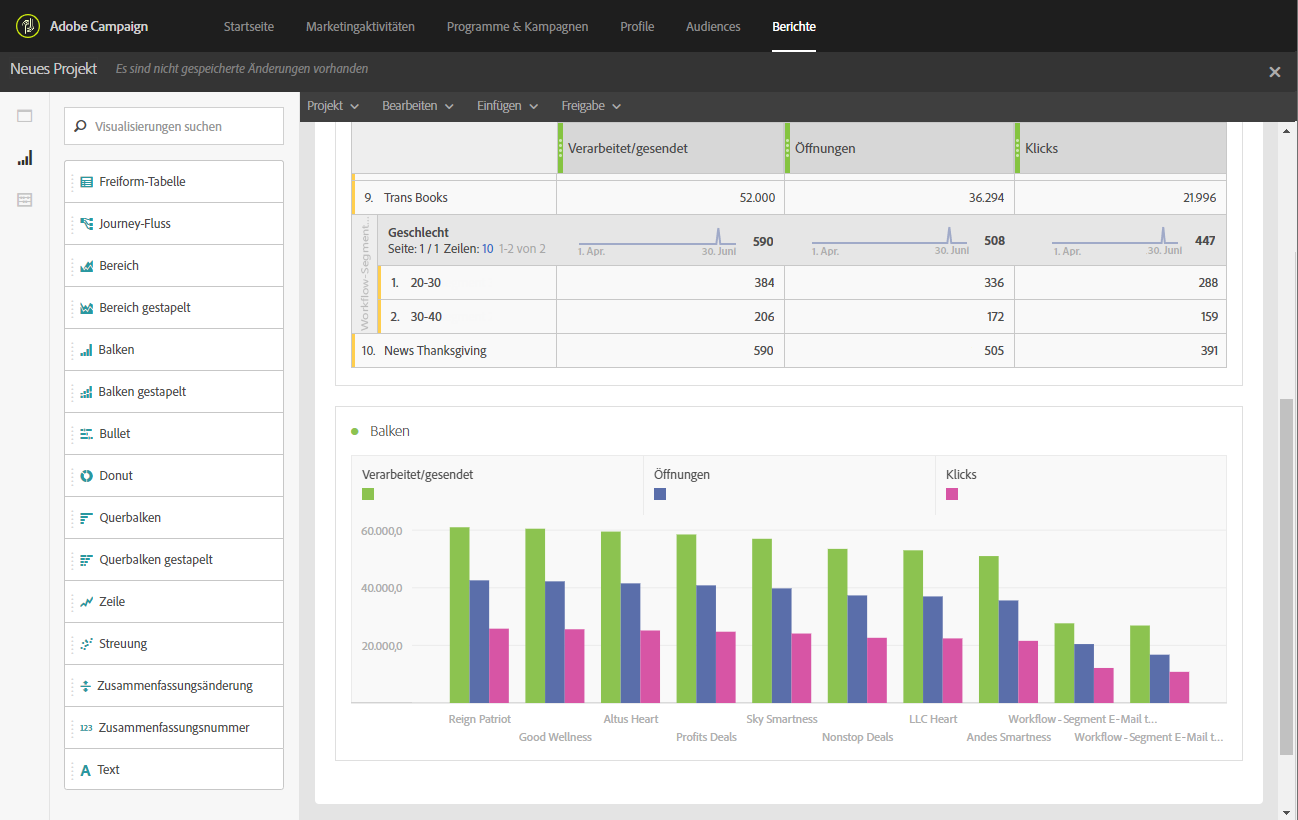
Task: Click the green dot beside Balken title
Action: (355, 432)
